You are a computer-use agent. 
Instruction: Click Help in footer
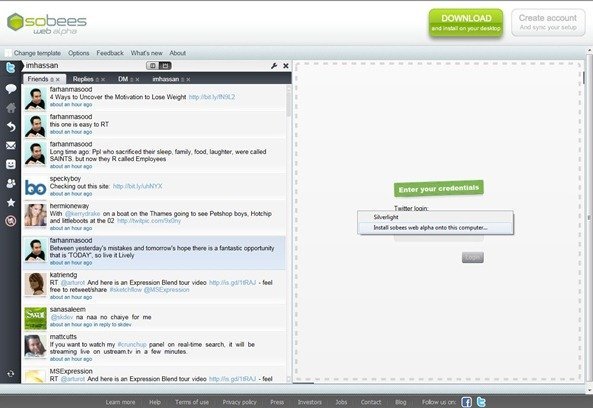click(155, 402)
